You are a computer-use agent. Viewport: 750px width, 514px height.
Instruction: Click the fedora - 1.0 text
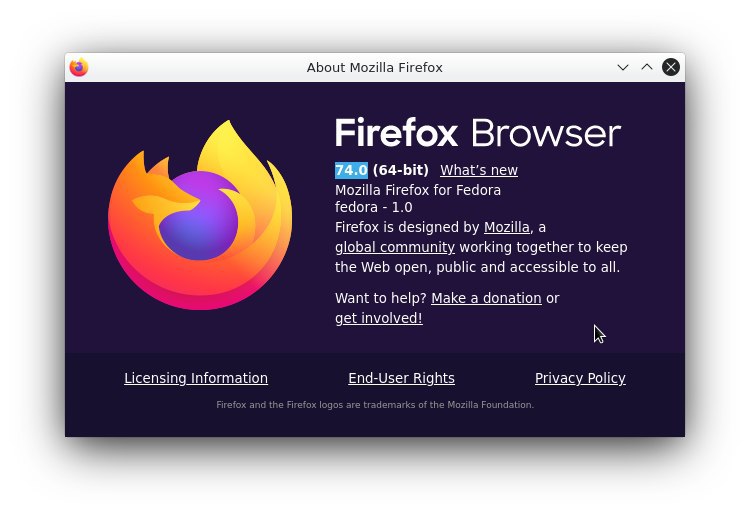pyautogui.click(x=374, y=208)
